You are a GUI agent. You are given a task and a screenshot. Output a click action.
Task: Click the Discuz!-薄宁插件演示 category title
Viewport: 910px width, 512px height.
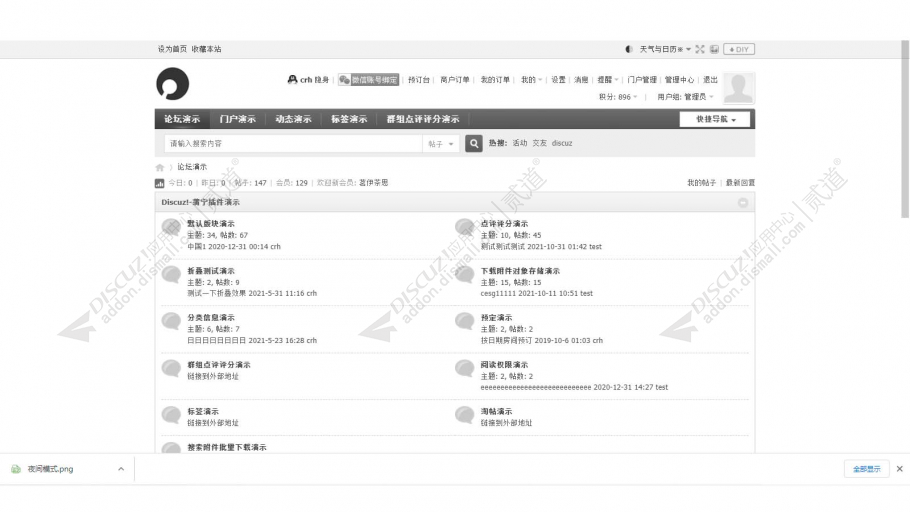click(200, 202)
